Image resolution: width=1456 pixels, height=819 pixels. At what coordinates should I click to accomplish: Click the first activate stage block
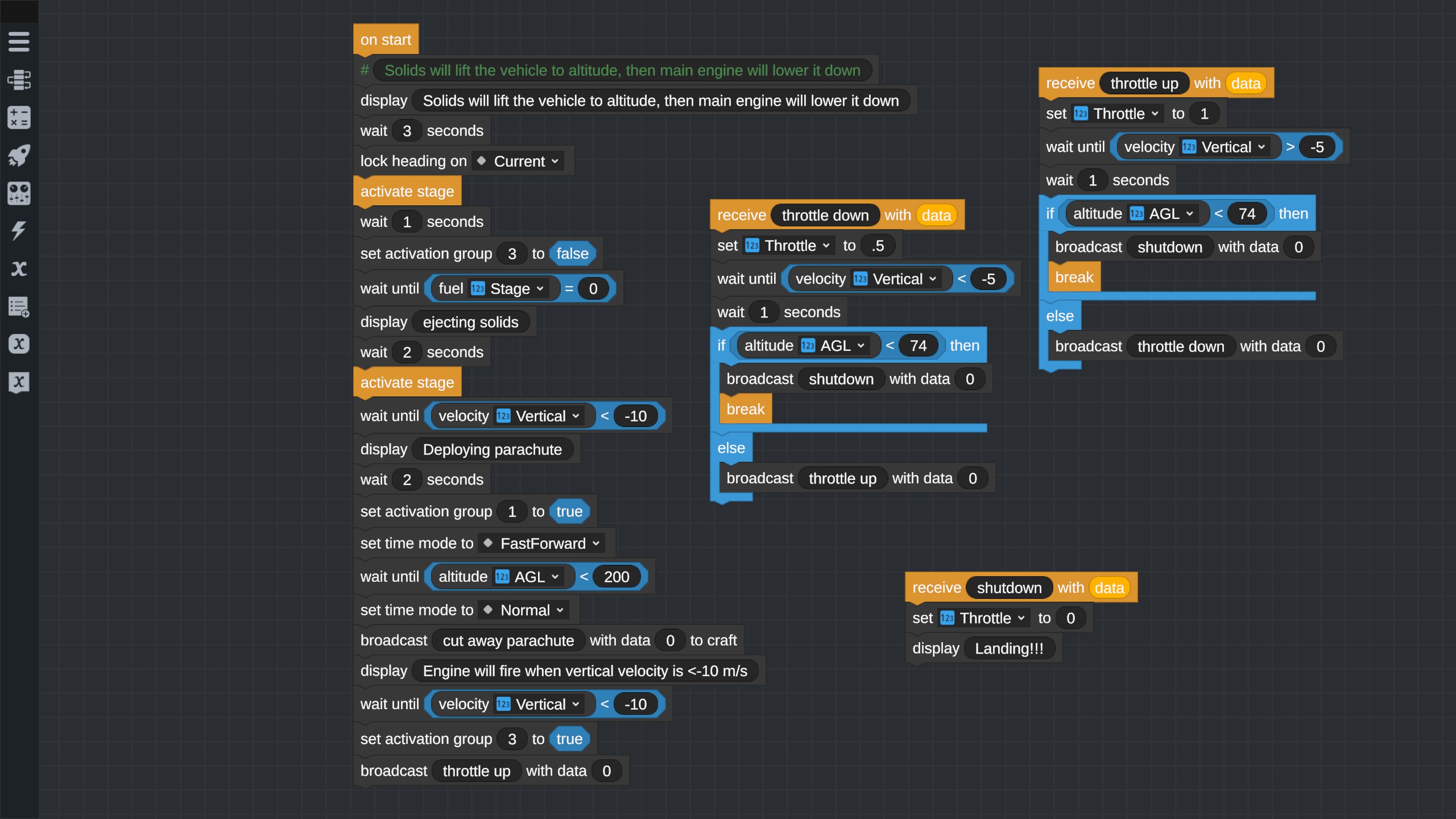(407, 192)
